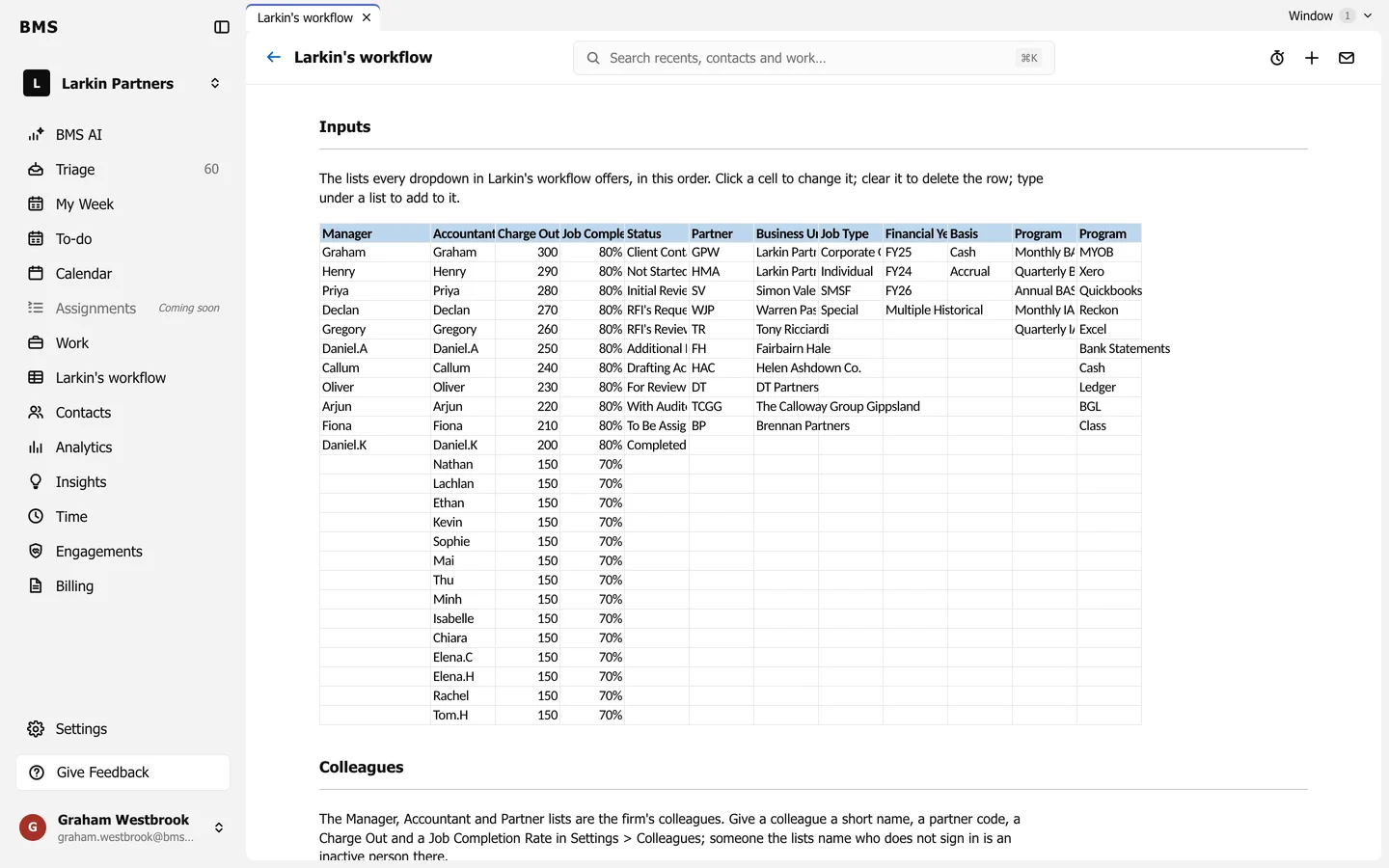Screen dimensions: 1389x868
Task: Open Engagements page
Action: [123, 552]
